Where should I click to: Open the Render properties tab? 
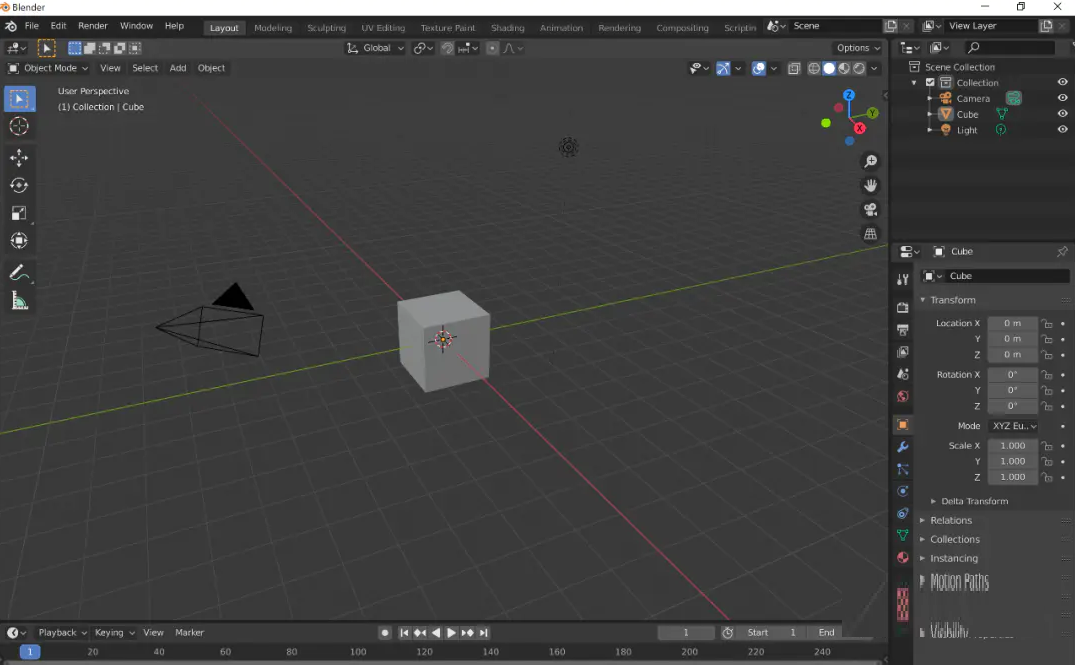coord(903,308)
